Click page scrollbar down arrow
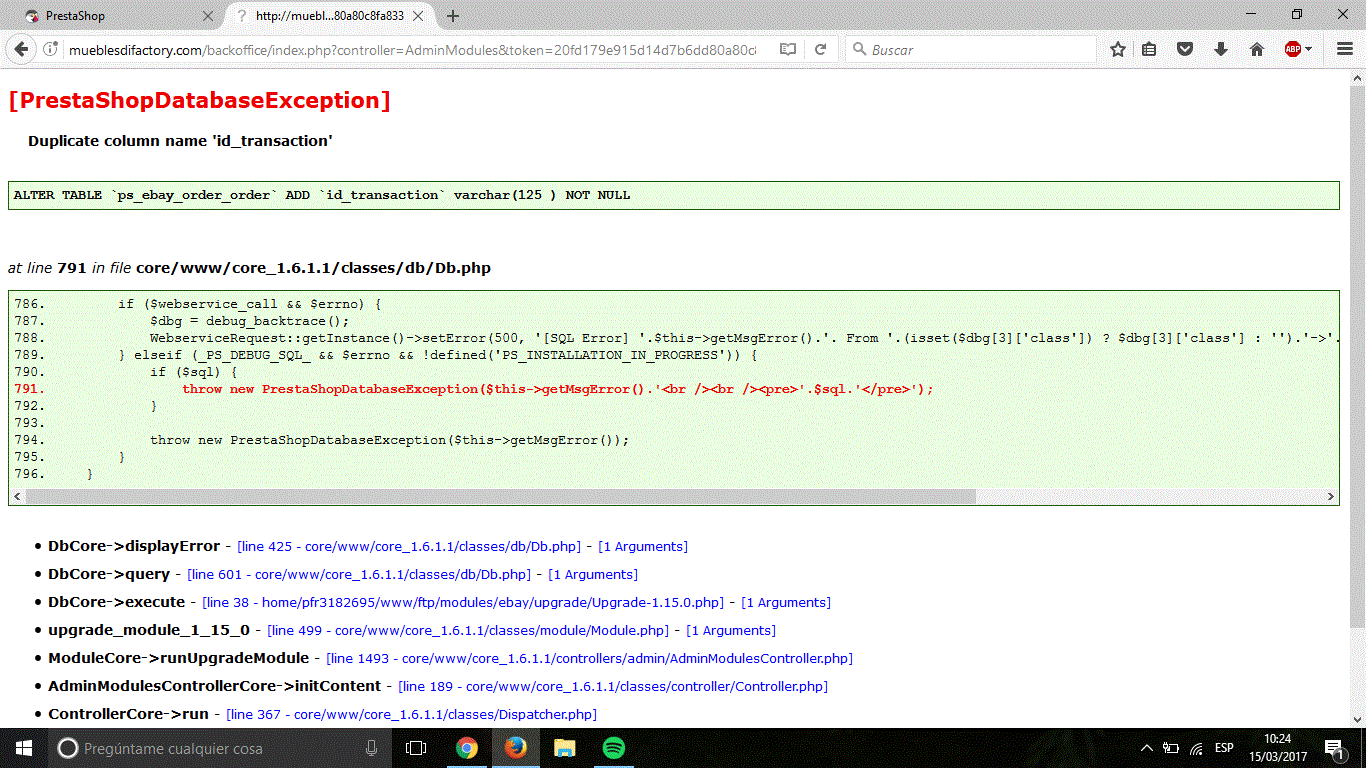Screen dimensions: 1366x768 (x=1357, y=719)
